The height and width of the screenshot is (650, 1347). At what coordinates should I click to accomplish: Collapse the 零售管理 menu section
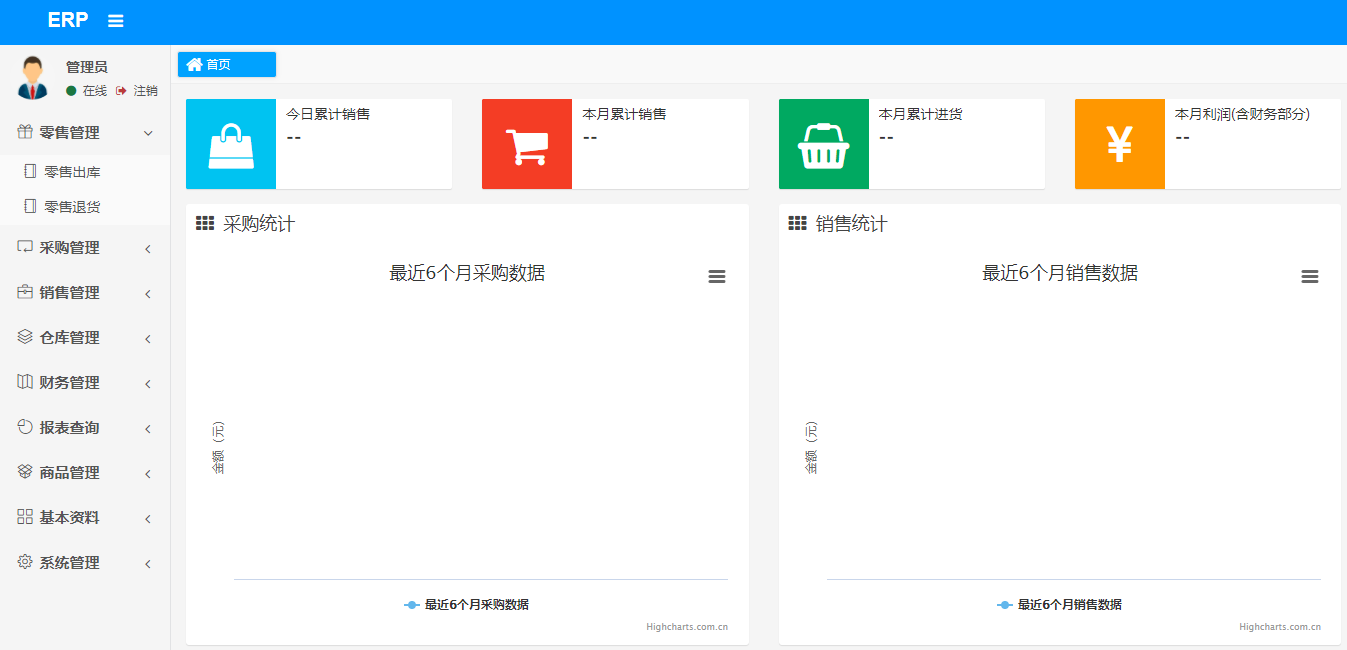(85, 133)
